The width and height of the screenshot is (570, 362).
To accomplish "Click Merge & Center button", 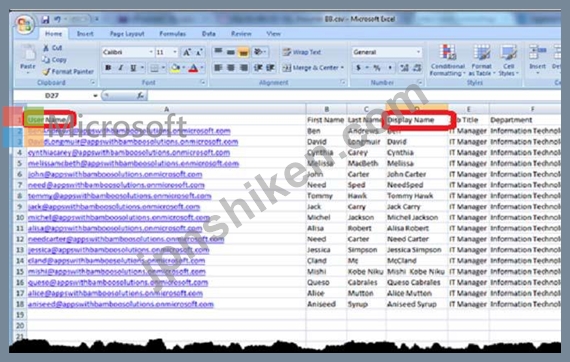I will [x=313, y=68].
